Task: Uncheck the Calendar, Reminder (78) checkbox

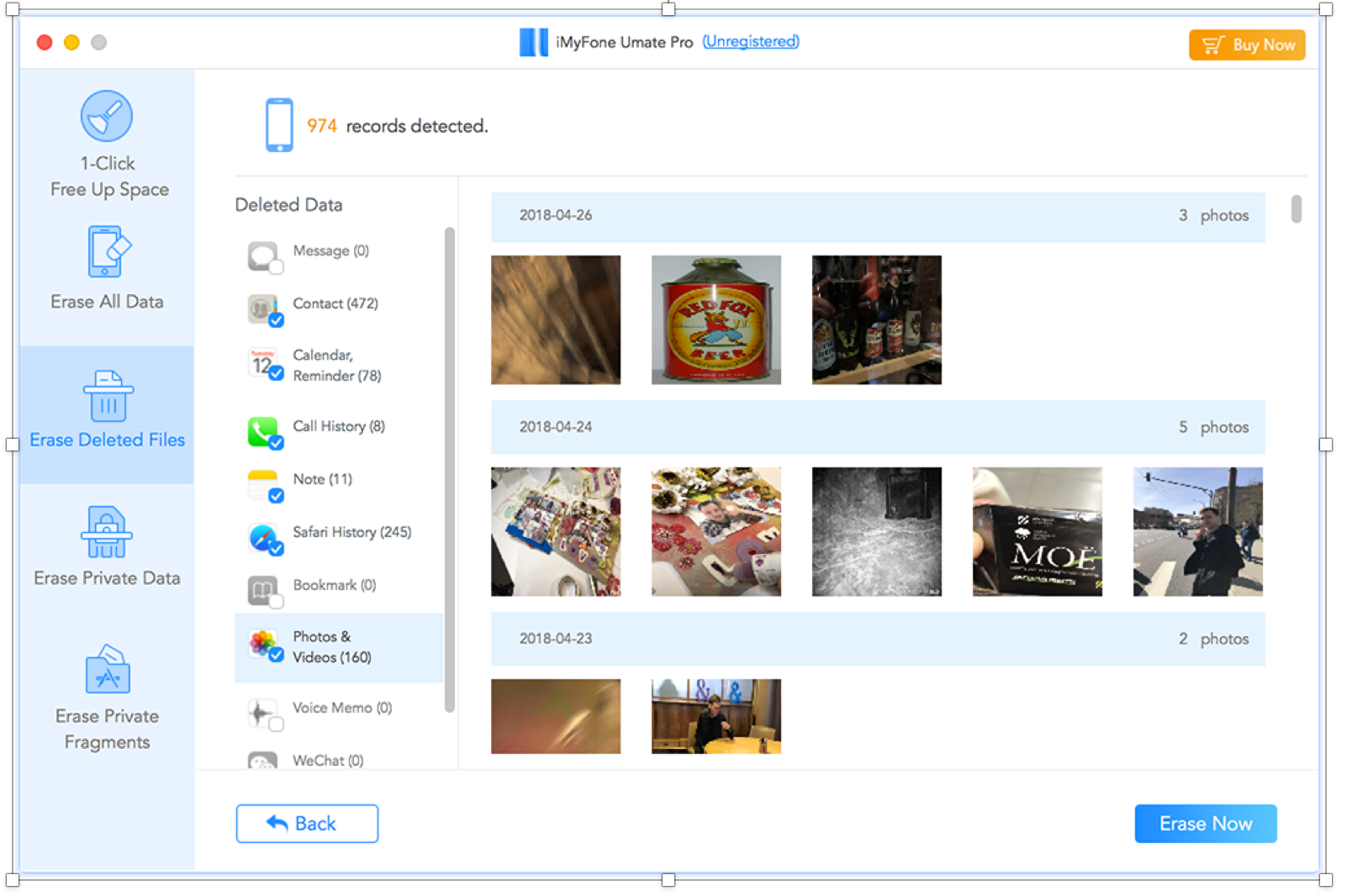Action: 276,373
